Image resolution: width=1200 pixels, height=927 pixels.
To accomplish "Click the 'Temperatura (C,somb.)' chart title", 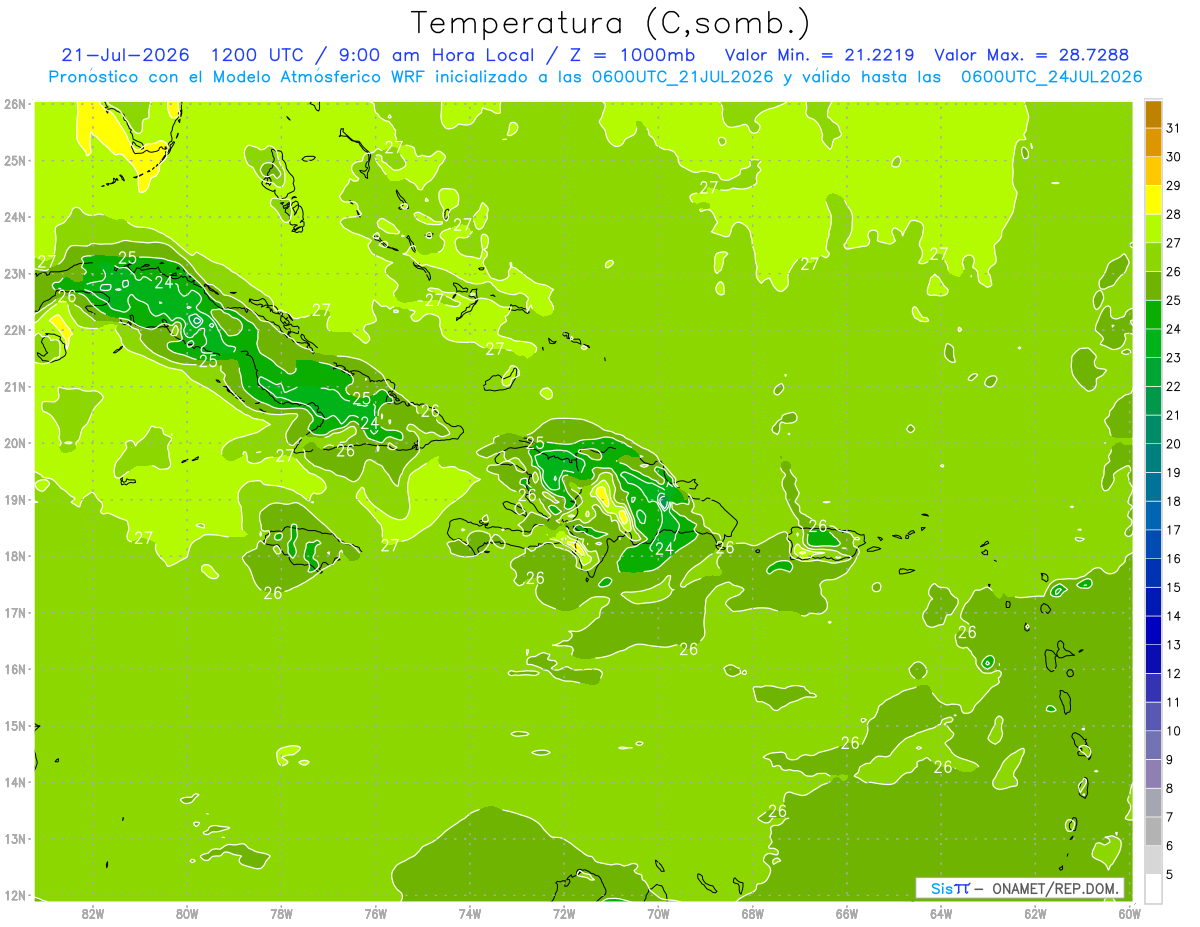I will click(611, 23).
